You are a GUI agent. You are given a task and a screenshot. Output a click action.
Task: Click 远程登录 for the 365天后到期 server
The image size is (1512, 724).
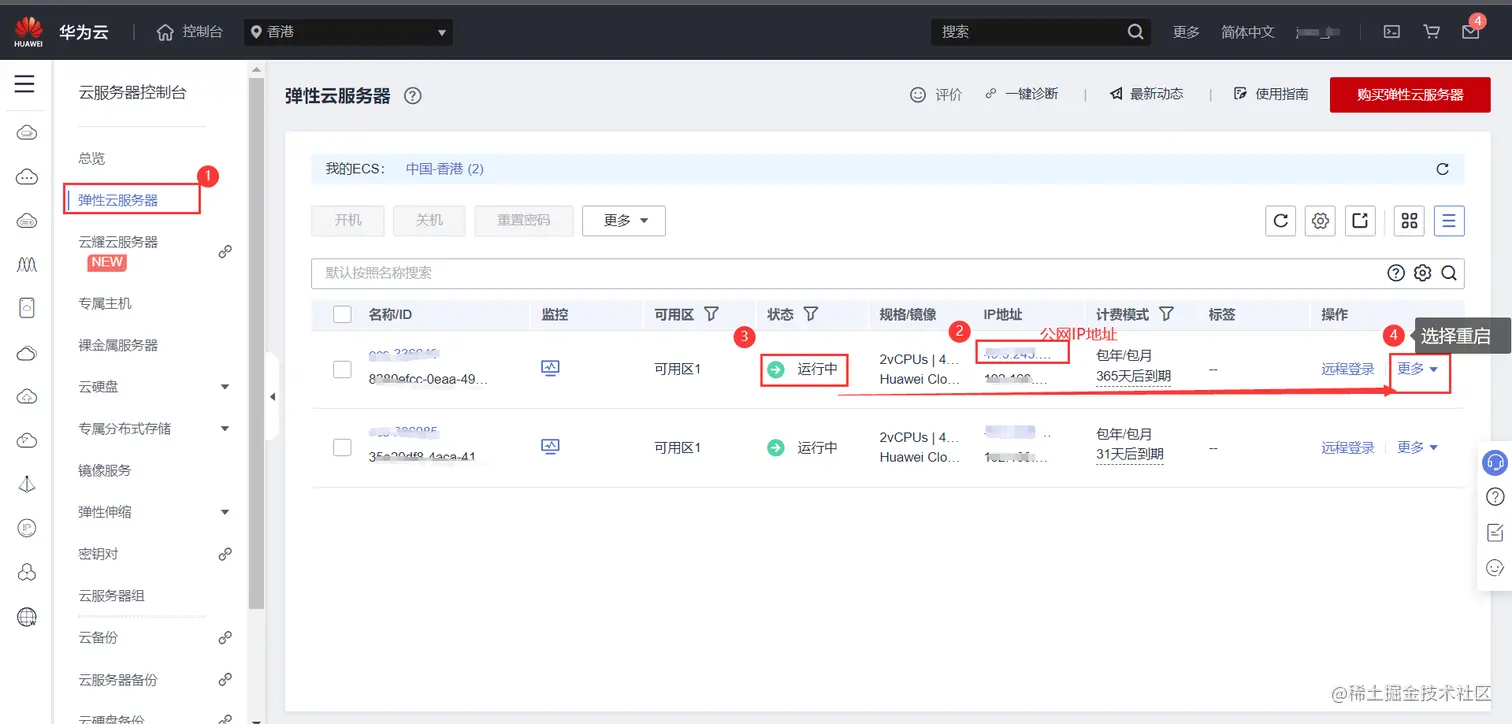click(x=1348, y=369)
